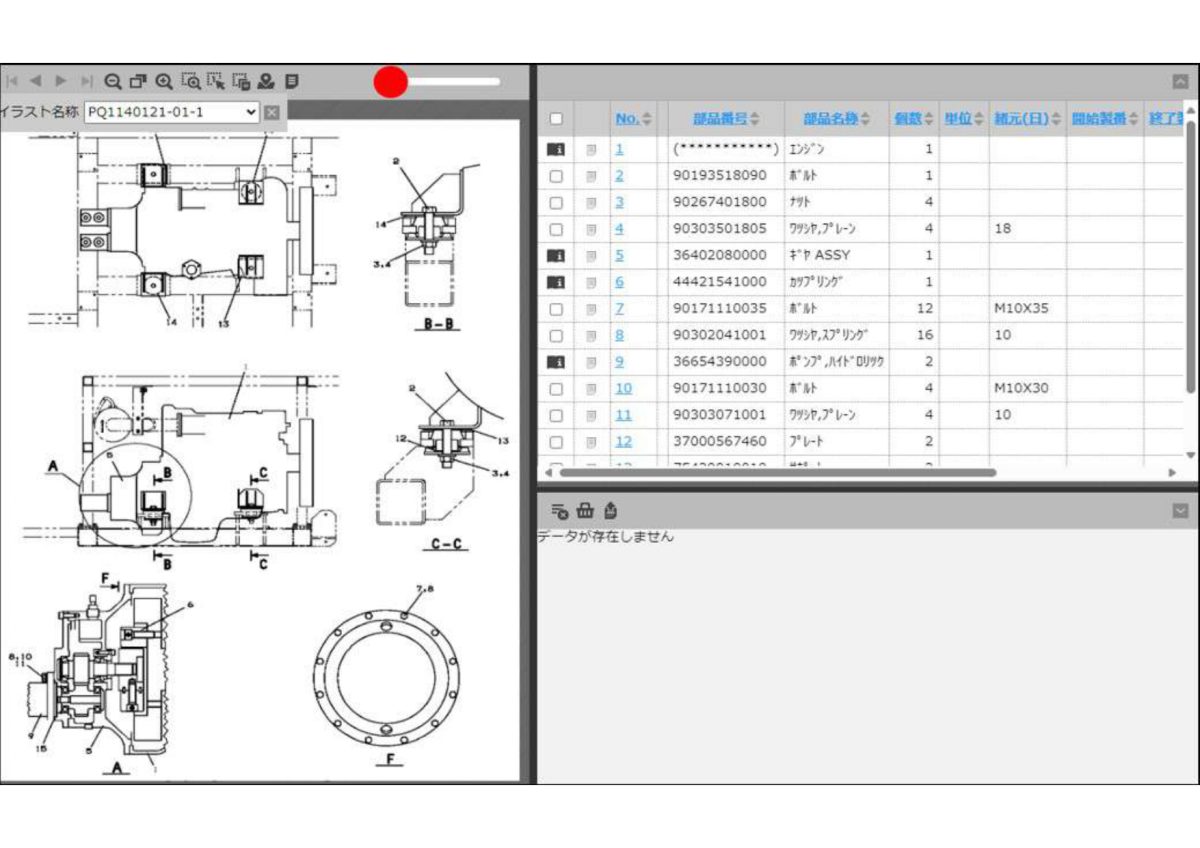Open the info icon for row 5 ギヤ ASSY
Screen dimensions: 1200x848
click(556, 255)
